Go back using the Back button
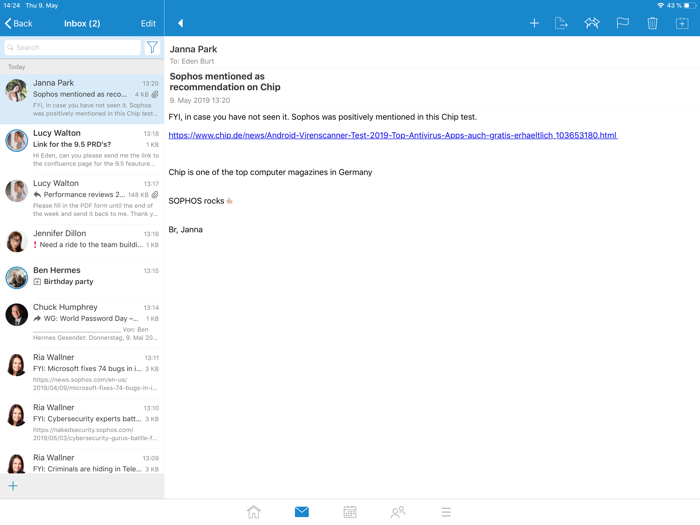Screen dimensions: 700x525 [19, 24]
